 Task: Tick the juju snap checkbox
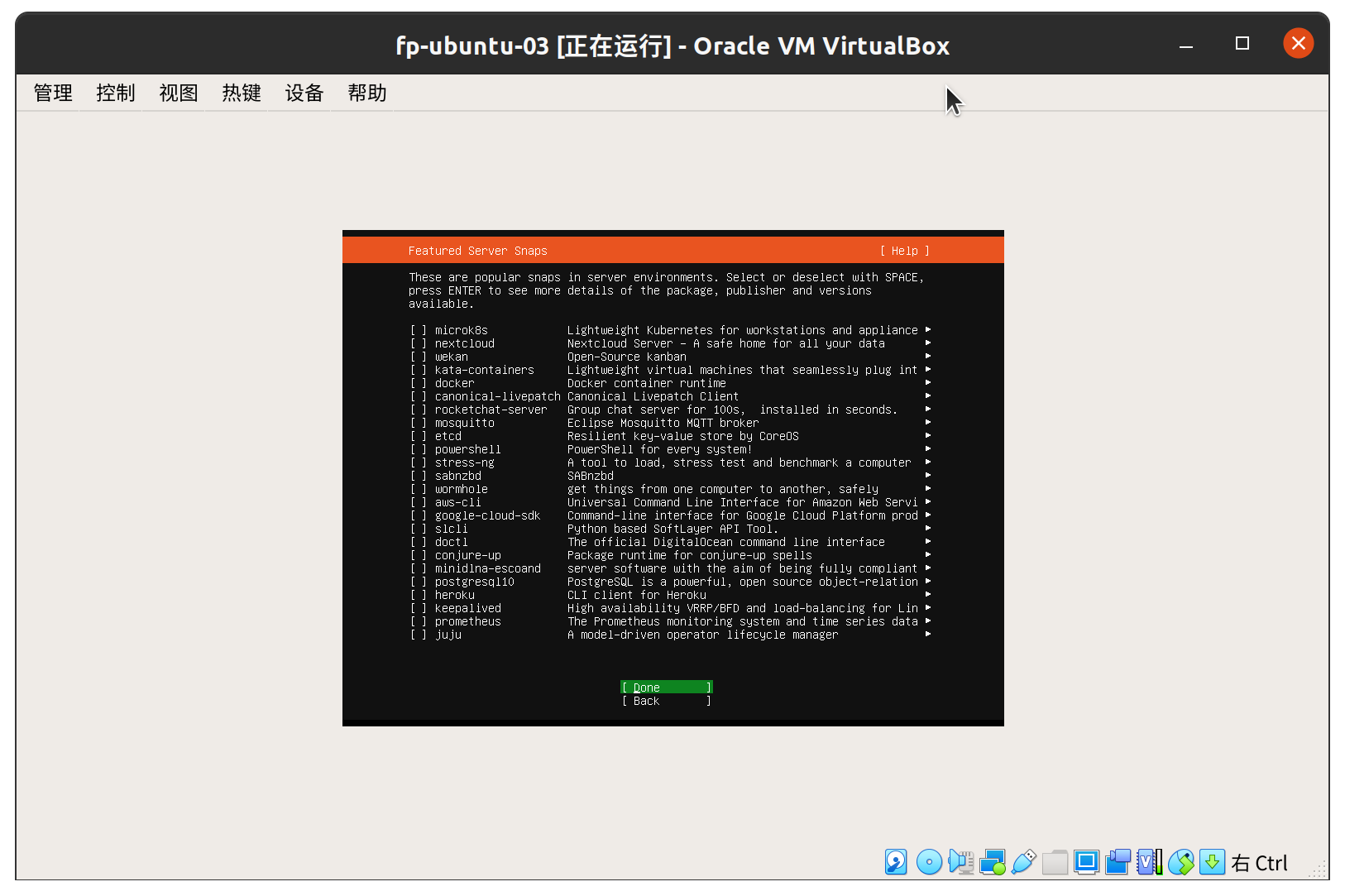click(419, 635)
